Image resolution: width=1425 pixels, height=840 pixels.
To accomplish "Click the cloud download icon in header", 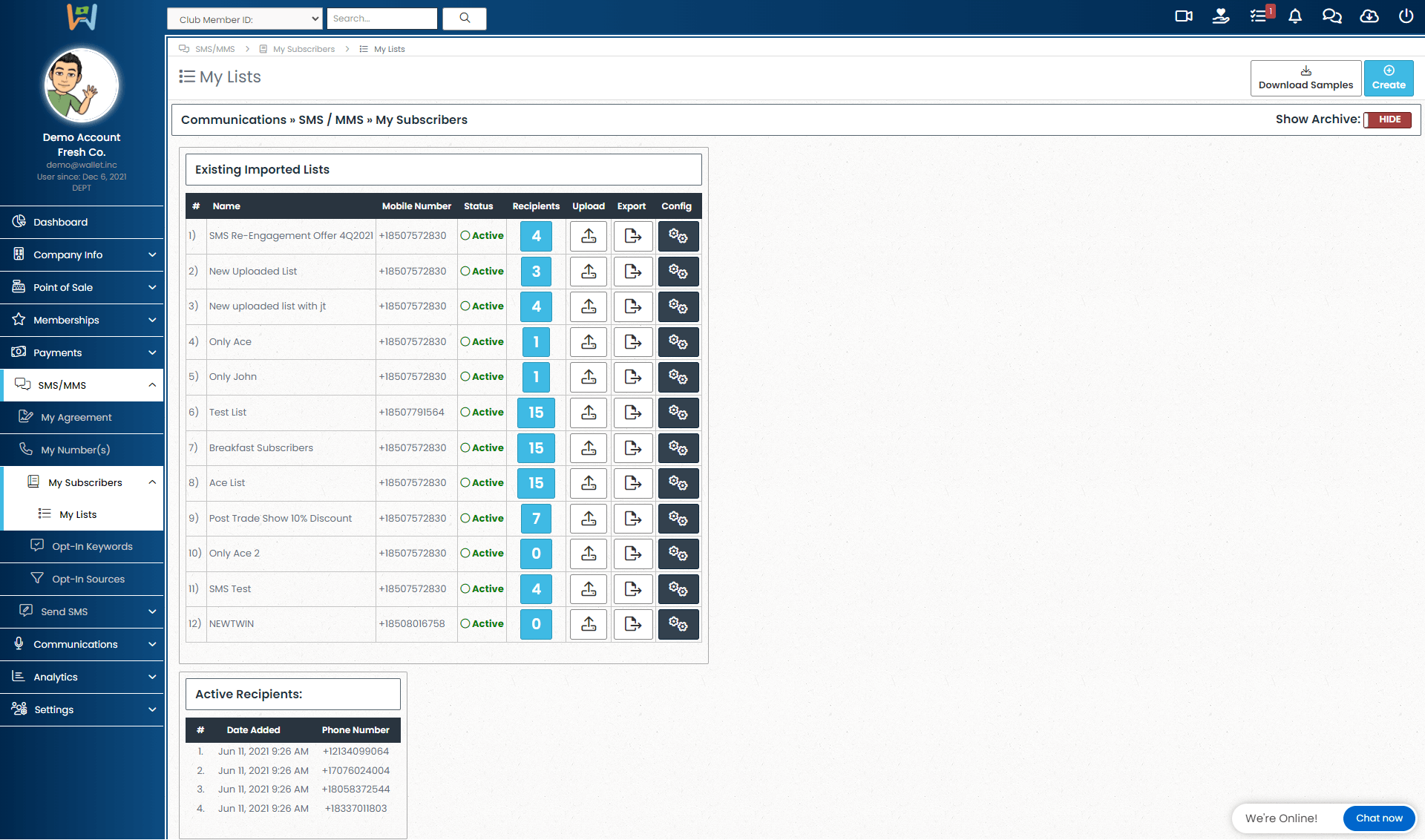I will (1369, 16).
